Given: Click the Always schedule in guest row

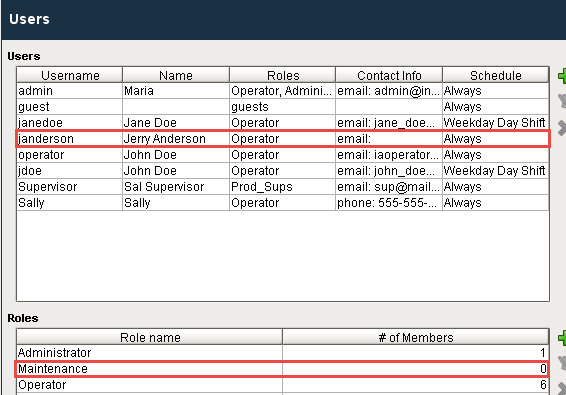Looking at the screenshot, I should click(x=496, y=107).
